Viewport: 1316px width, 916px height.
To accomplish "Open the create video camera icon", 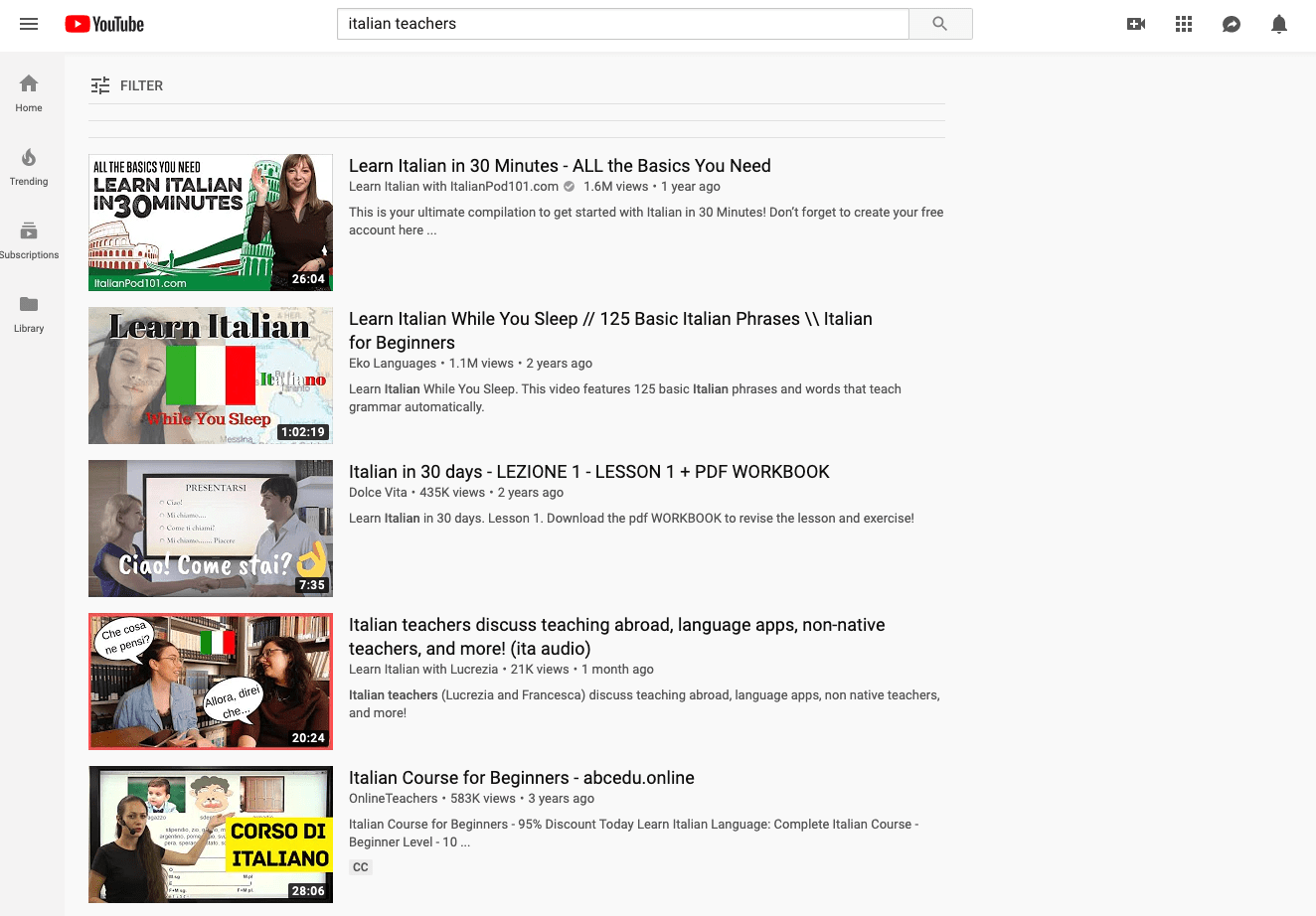I will tap(1136, 24).
